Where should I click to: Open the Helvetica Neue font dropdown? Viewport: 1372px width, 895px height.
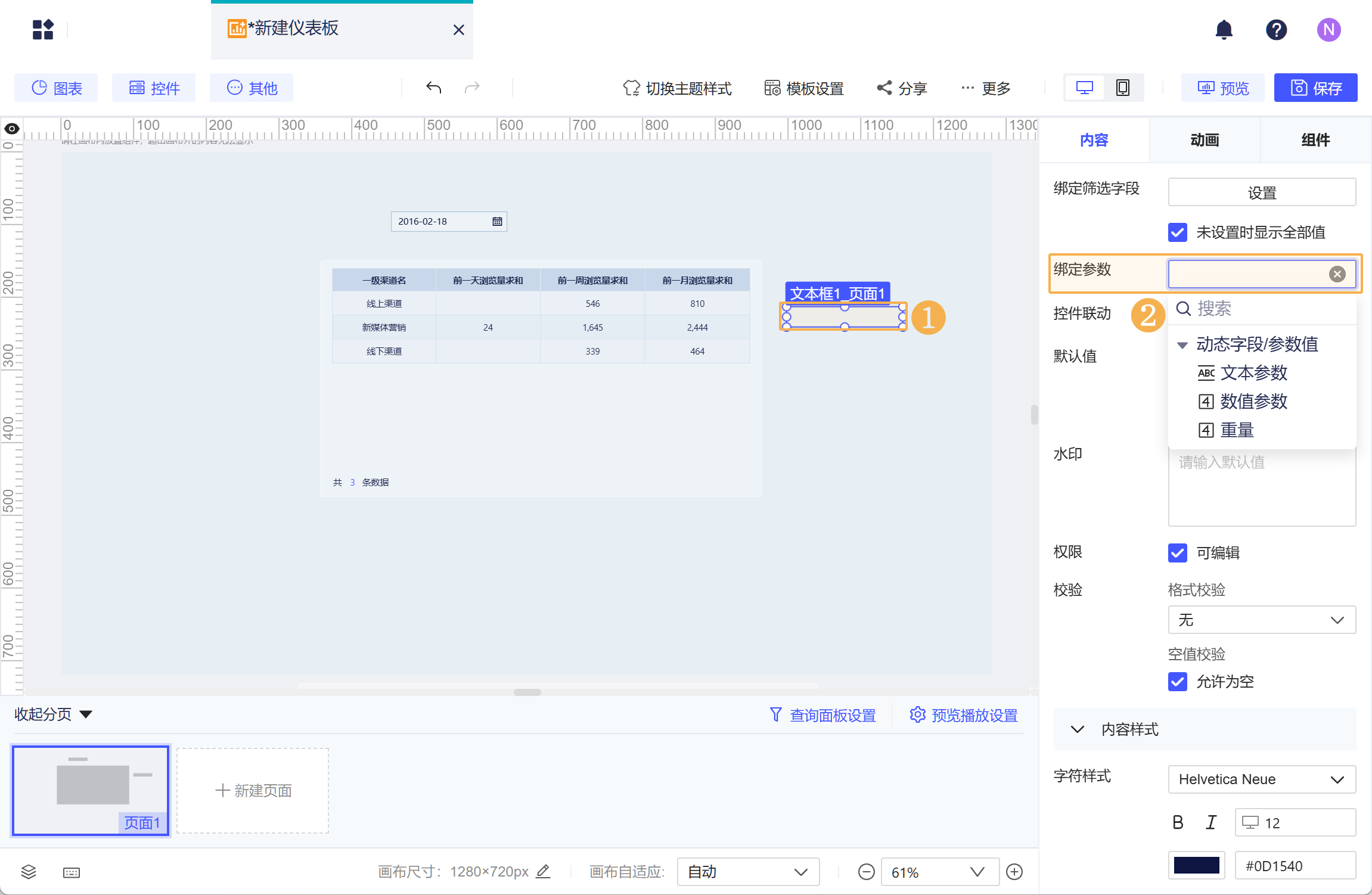(1261, 779)
